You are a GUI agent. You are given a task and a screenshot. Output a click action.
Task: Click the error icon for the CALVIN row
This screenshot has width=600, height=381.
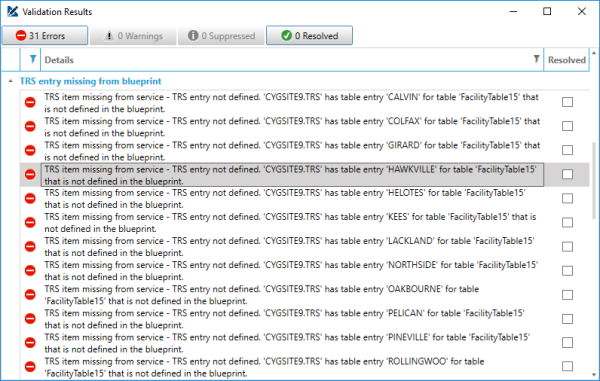(30, 102)
